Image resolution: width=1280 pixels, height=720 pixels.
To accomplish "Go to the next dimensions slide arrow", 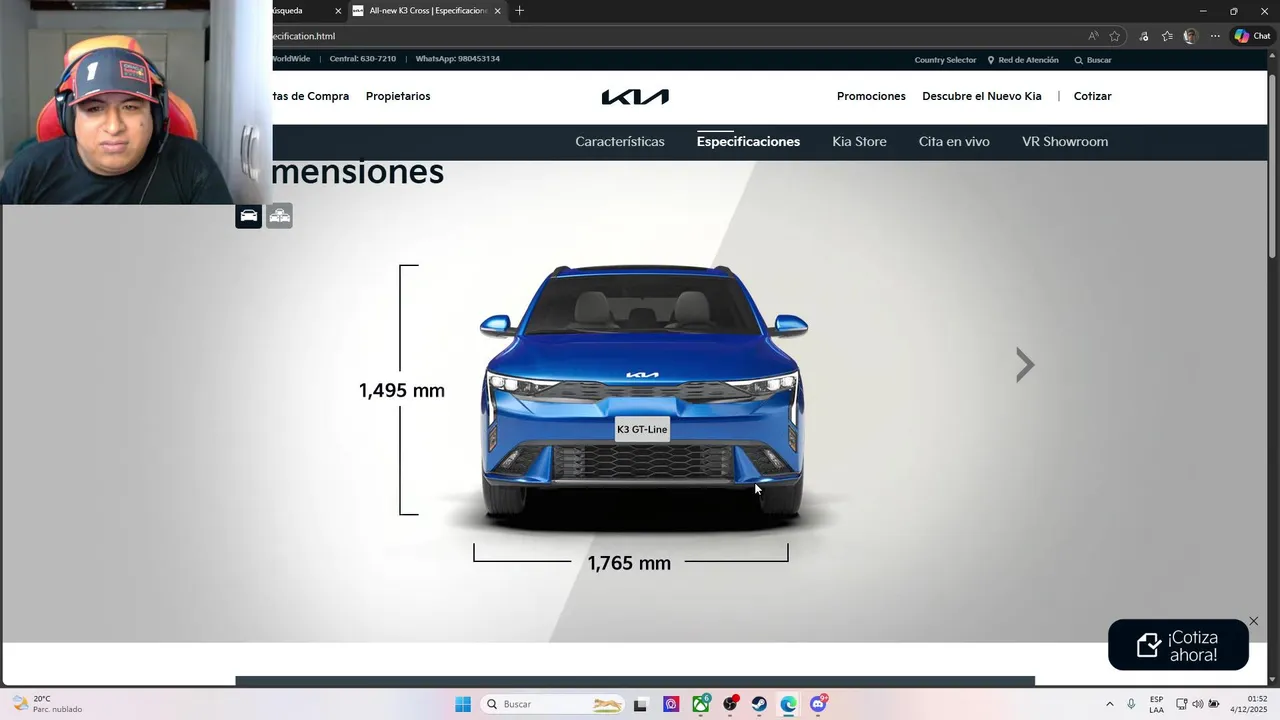I will point(1025,365).
